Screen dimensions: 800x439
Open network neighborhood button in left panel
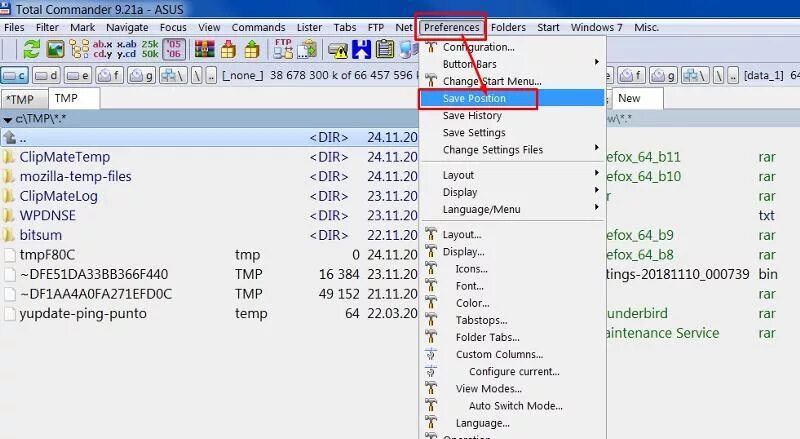173,76
